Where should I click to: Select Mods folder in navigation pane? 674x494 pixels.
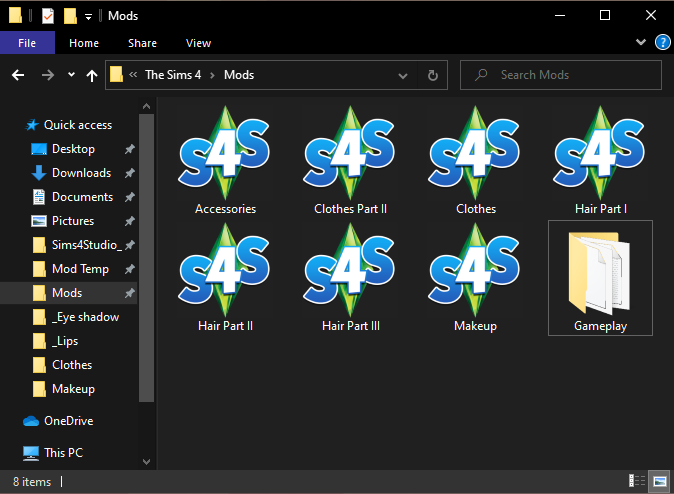[x=69, y=293]
